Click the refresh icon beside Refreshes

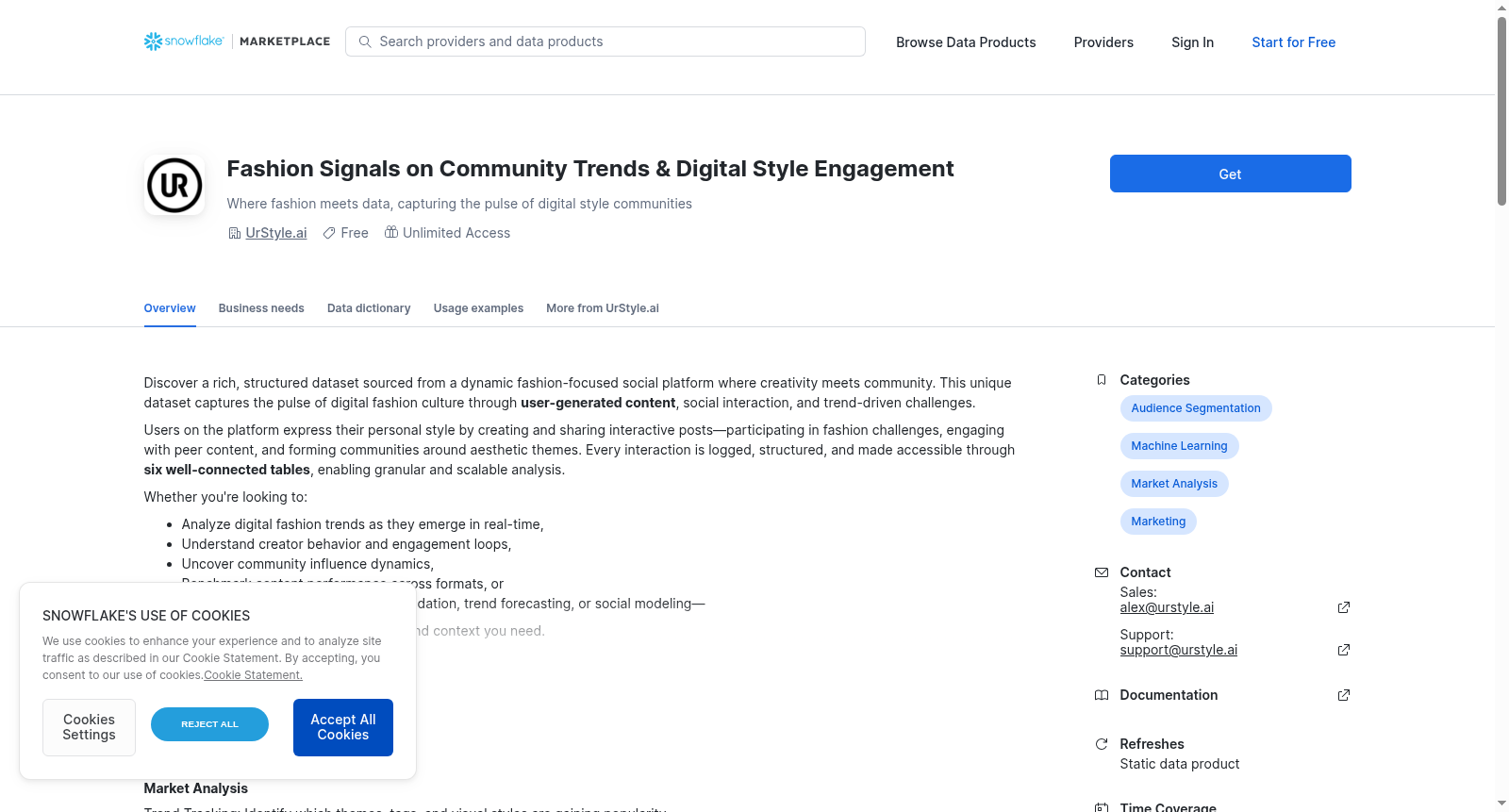click(1102, 744)
